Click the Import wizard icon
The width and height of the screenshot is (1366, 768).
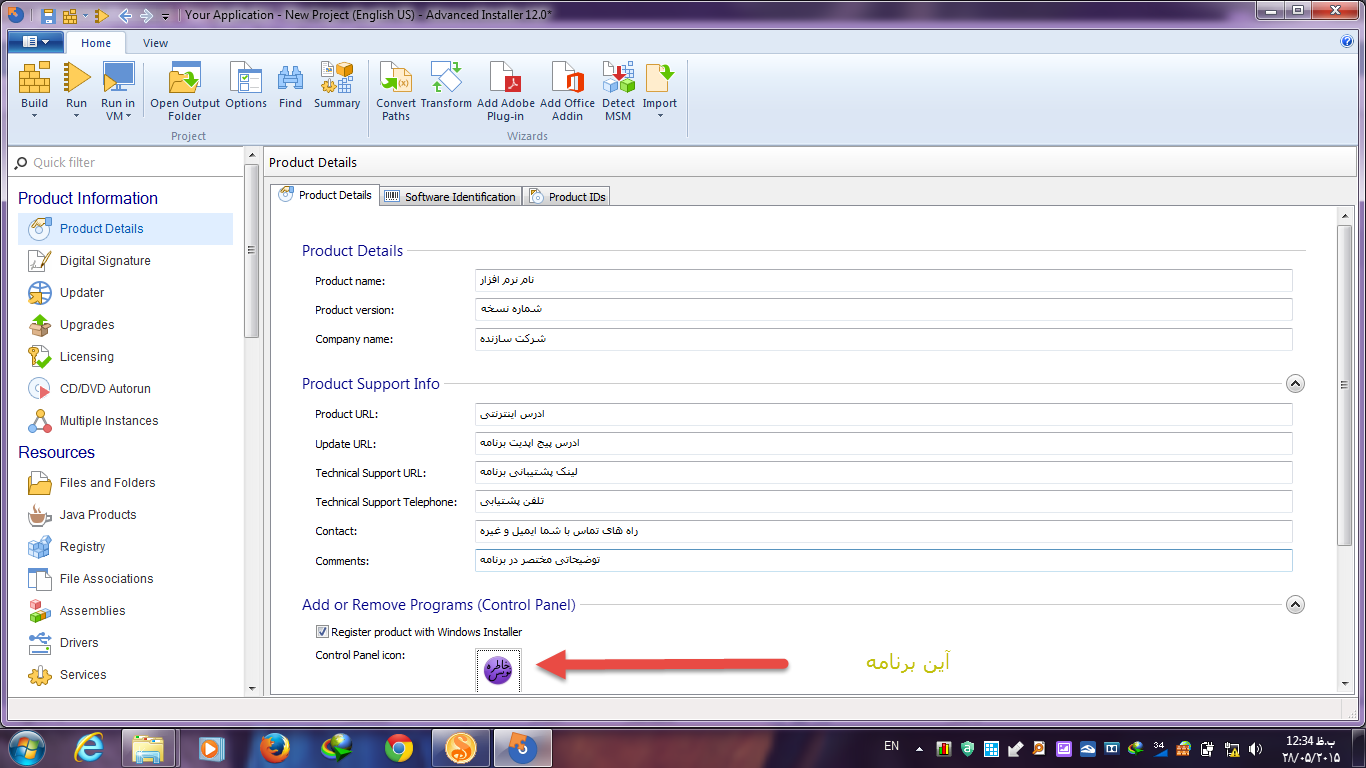coord(660,78)
